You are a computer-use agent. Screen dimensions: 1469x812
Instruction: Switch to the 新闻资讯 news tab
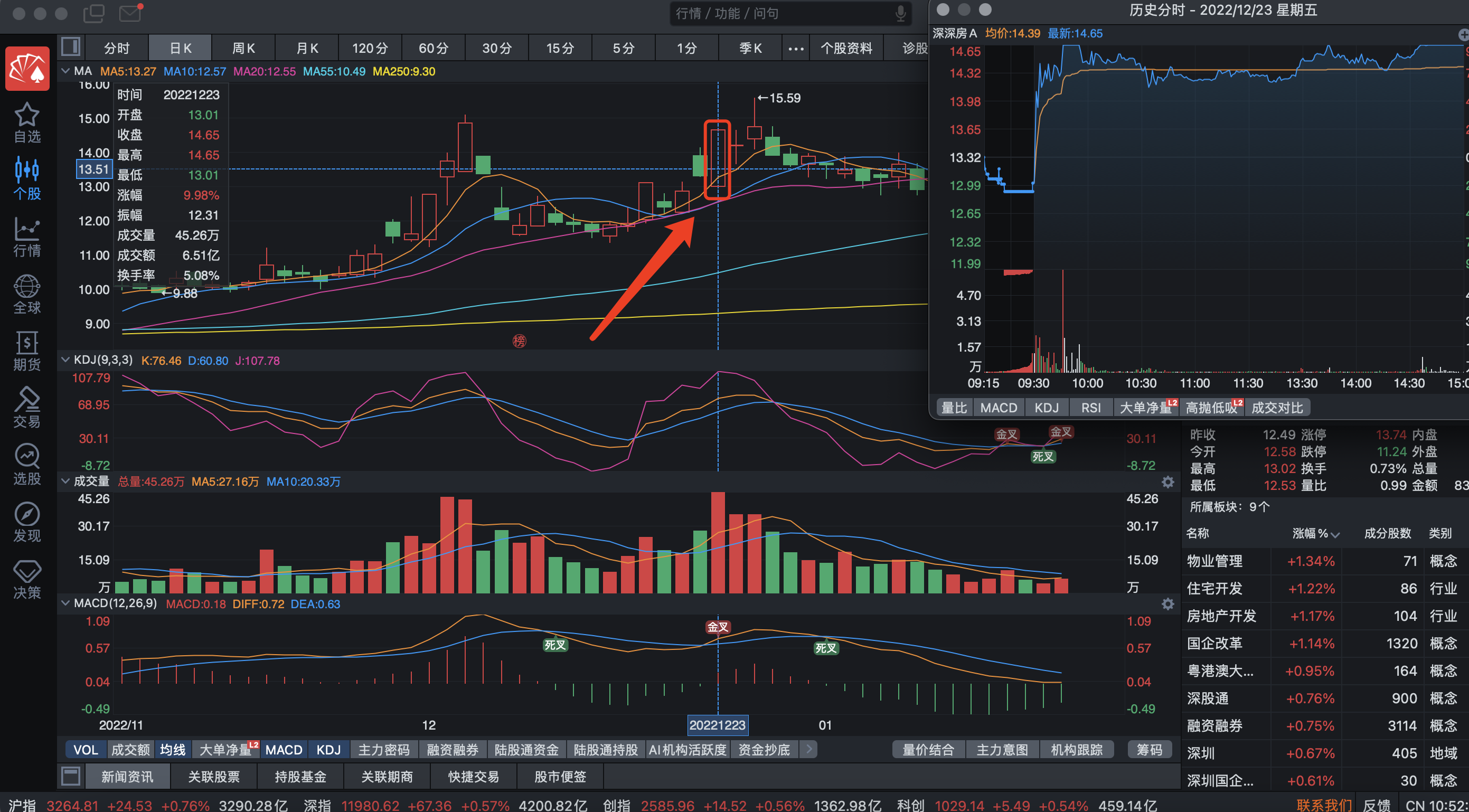tap(127, 776)
